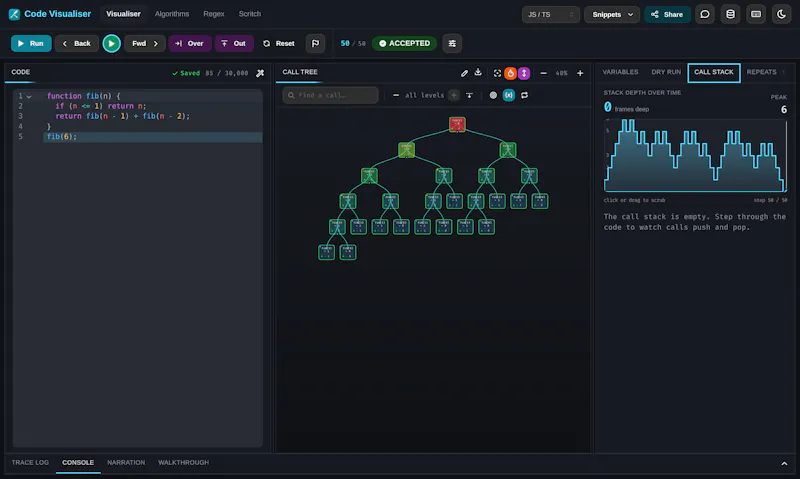Image resolution: width=800 pixels, height=479 pixels.
Task: Open the database storage icon
Action: (730, 14)
